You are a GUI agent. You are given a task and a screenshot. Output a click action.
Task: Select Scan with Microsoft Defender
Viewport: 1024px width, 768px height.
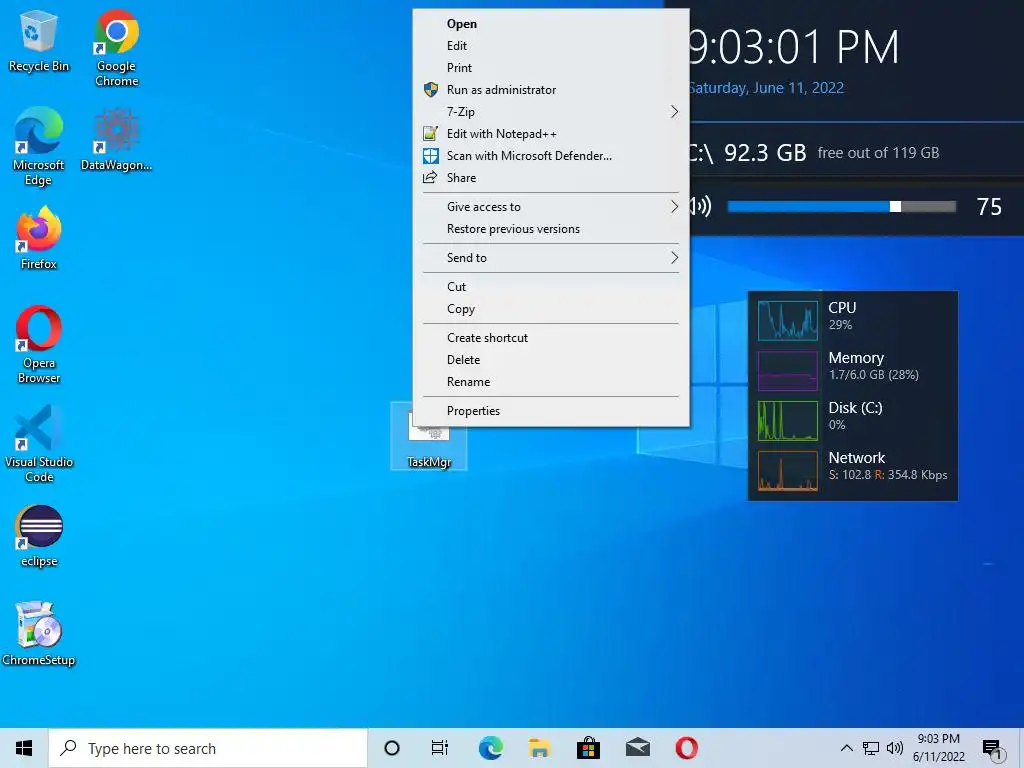click(551, 156)
